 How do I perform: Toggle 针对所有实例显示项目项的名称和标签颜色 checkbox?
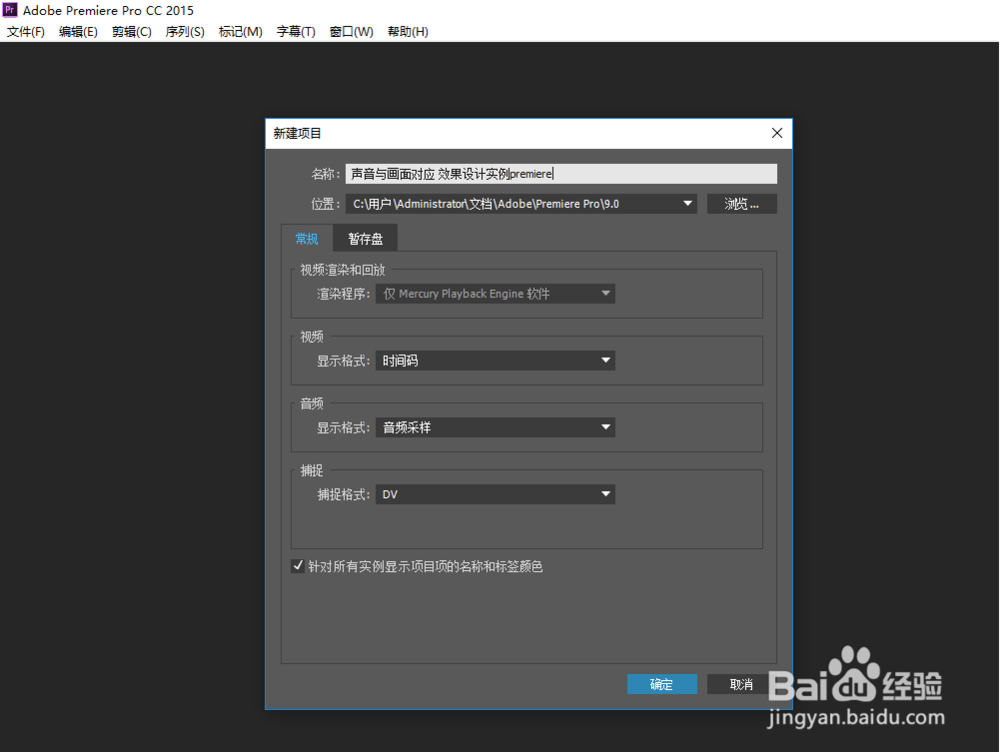(297, 566)
